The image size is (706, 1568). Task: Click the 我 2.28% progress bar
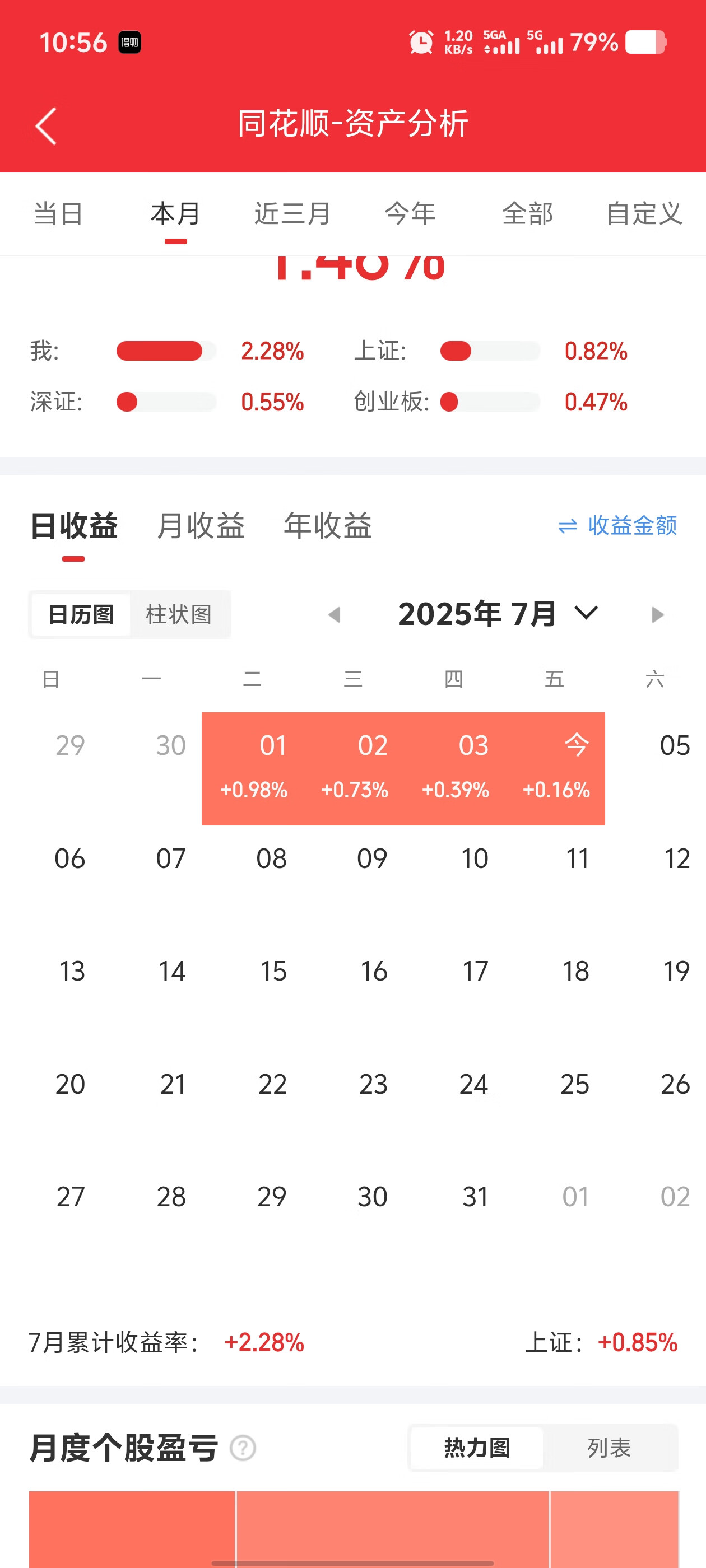[x=166, y=351]
